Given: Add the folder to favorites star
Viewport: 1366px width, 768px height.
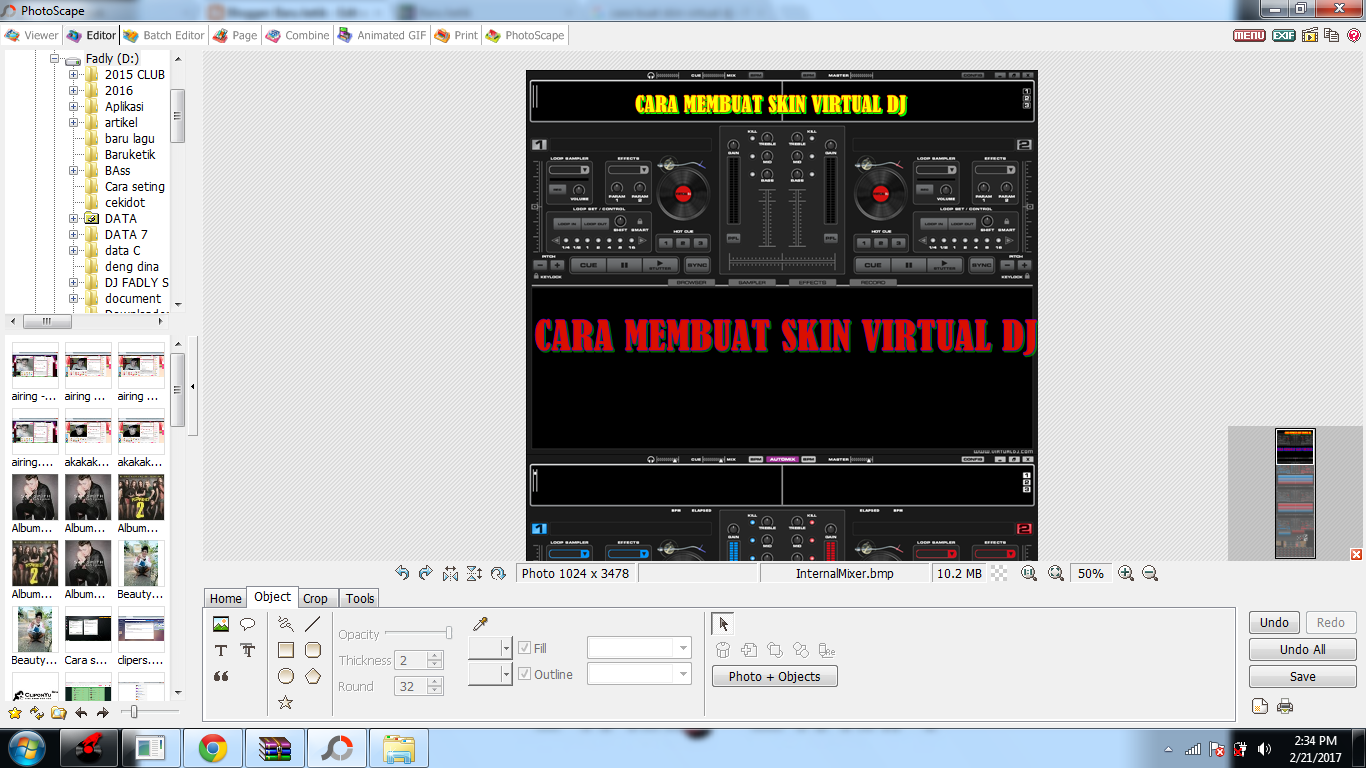Looking at the screenshot, I should pyautogui.click(x=15, y=713).
